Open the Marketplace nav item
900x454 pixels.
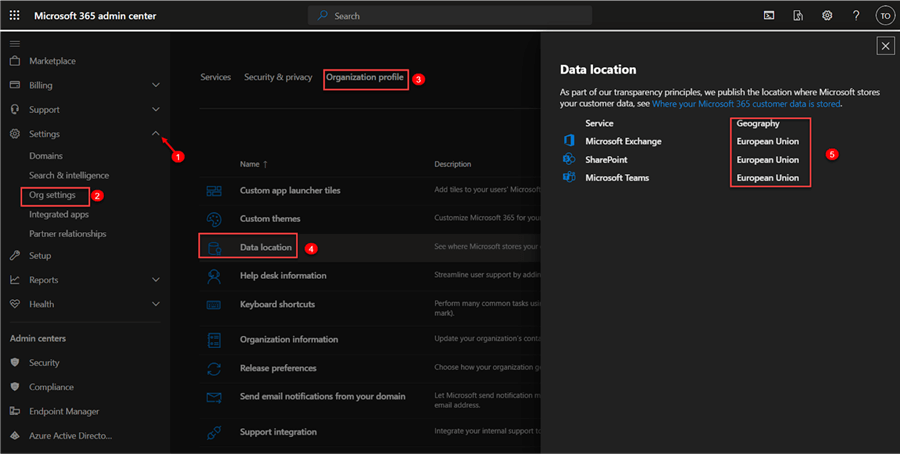[x=52, y=61]
